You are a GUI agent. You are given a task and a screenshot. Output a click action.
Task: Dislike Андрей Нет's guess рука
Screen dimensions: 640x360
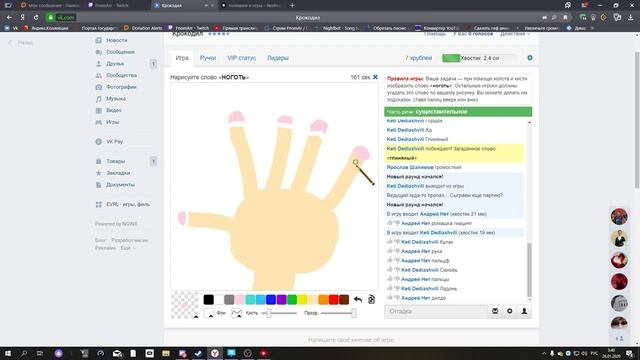point(397,251)
